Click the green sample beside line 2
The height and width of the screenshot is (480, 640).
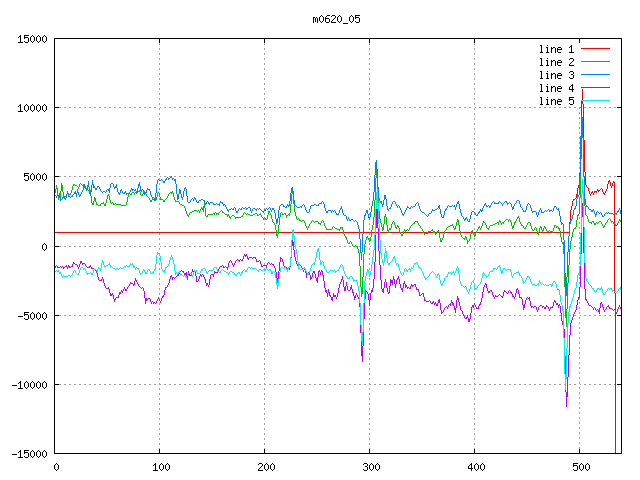pyautogui.click(x=595, y=62)
